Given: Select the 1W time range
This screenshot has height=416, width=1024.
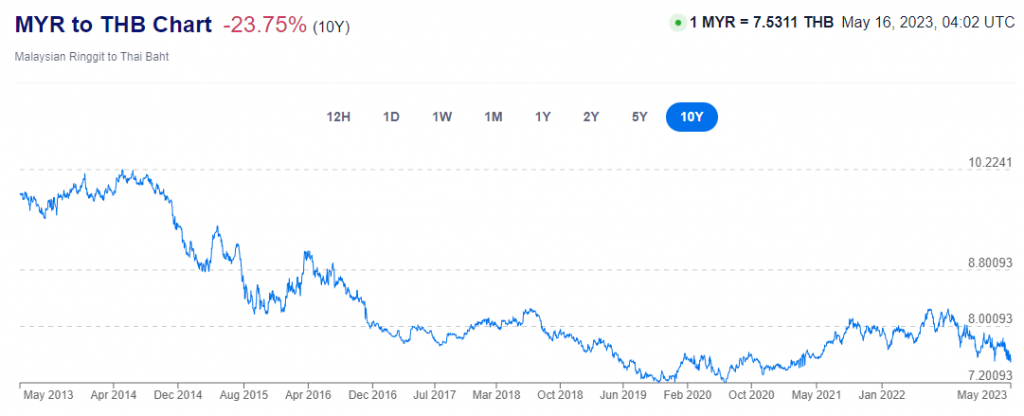Looking at the screenshot, I should (x=442, y=117).
